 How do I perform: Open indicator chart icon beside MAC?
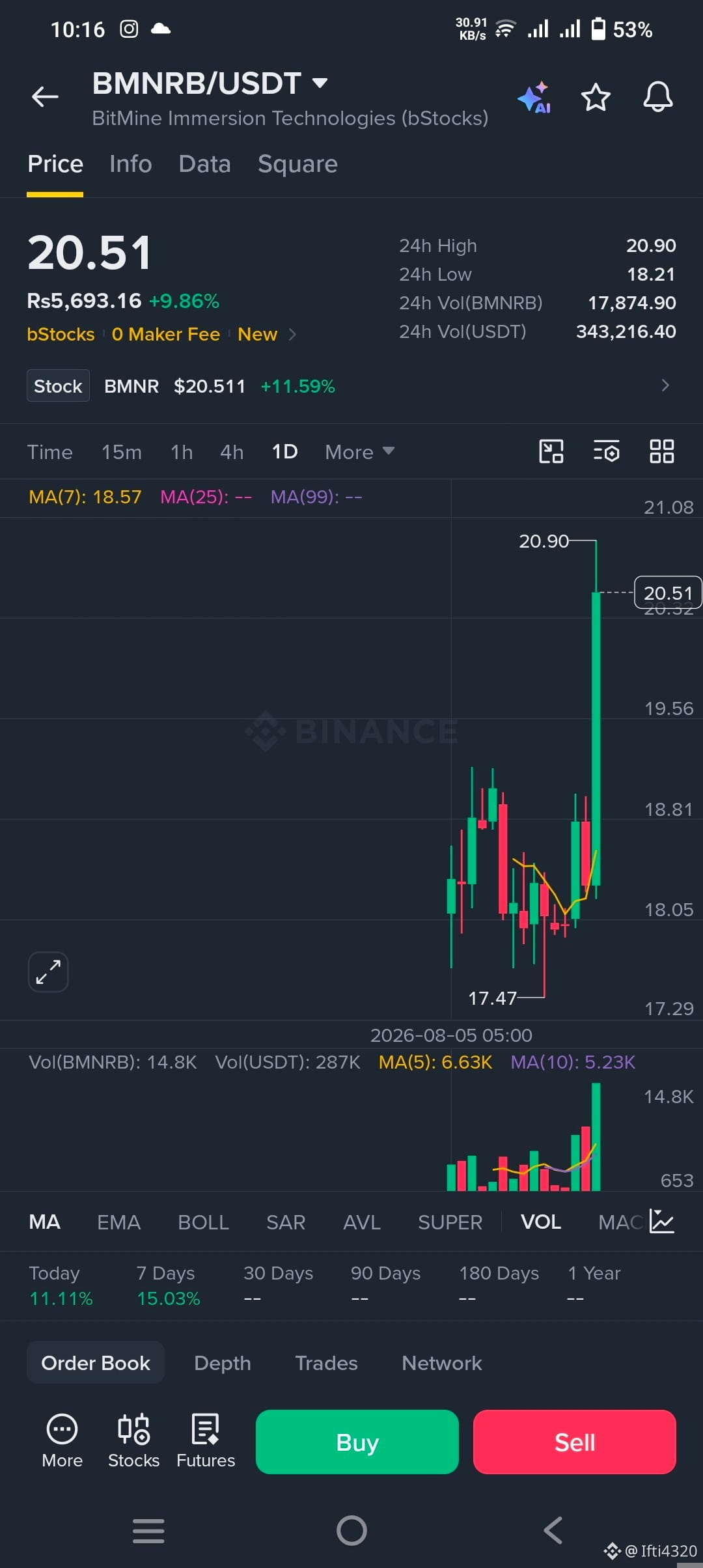click(x=662, y=1222)
